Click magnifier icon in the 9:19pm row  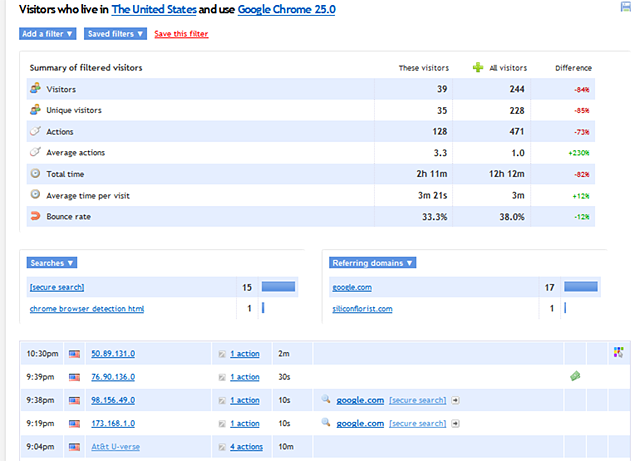326,424
